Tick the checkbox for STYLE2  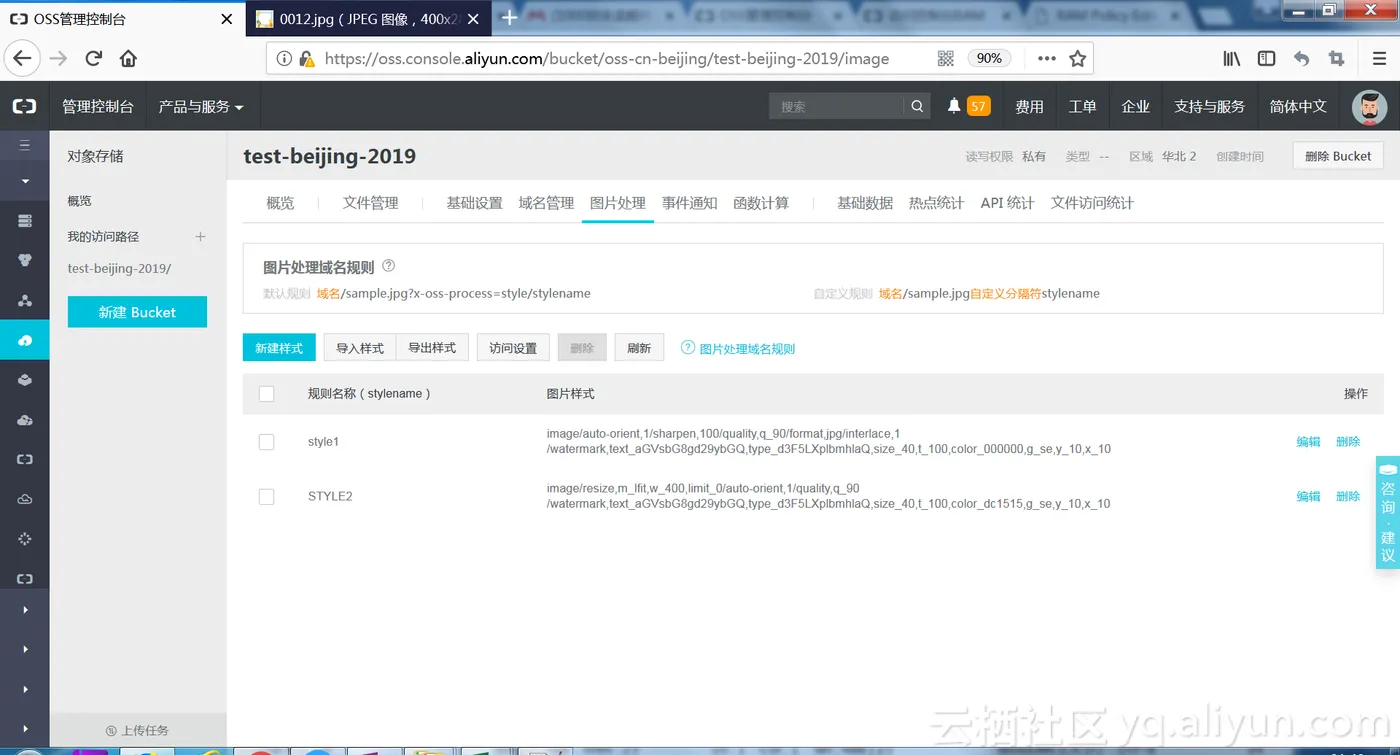[x=266, y=497]
